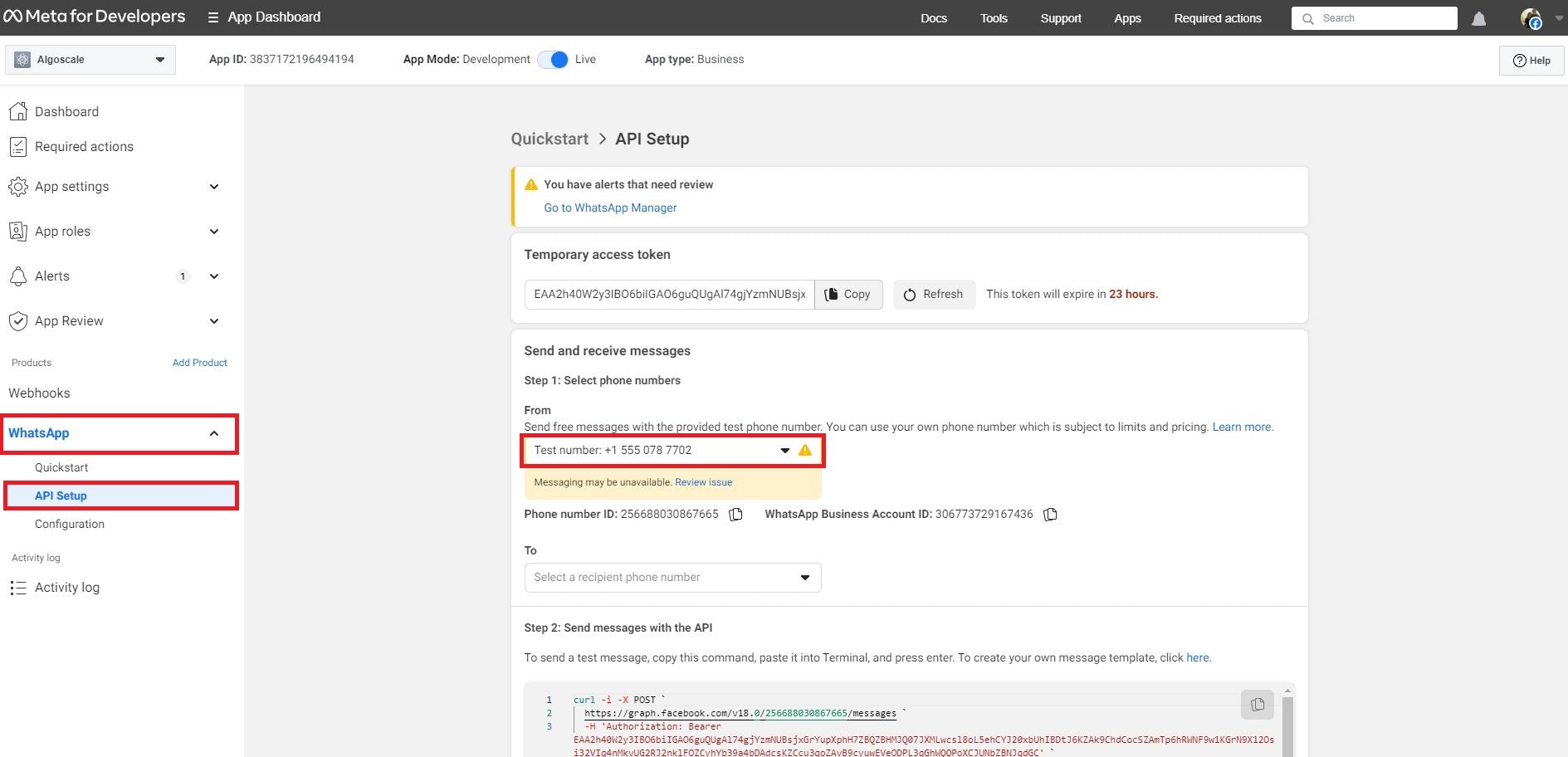Copy the WhatsApp Business Account ID
The image size is (1568, 757).
click(x=1050, y=515)
